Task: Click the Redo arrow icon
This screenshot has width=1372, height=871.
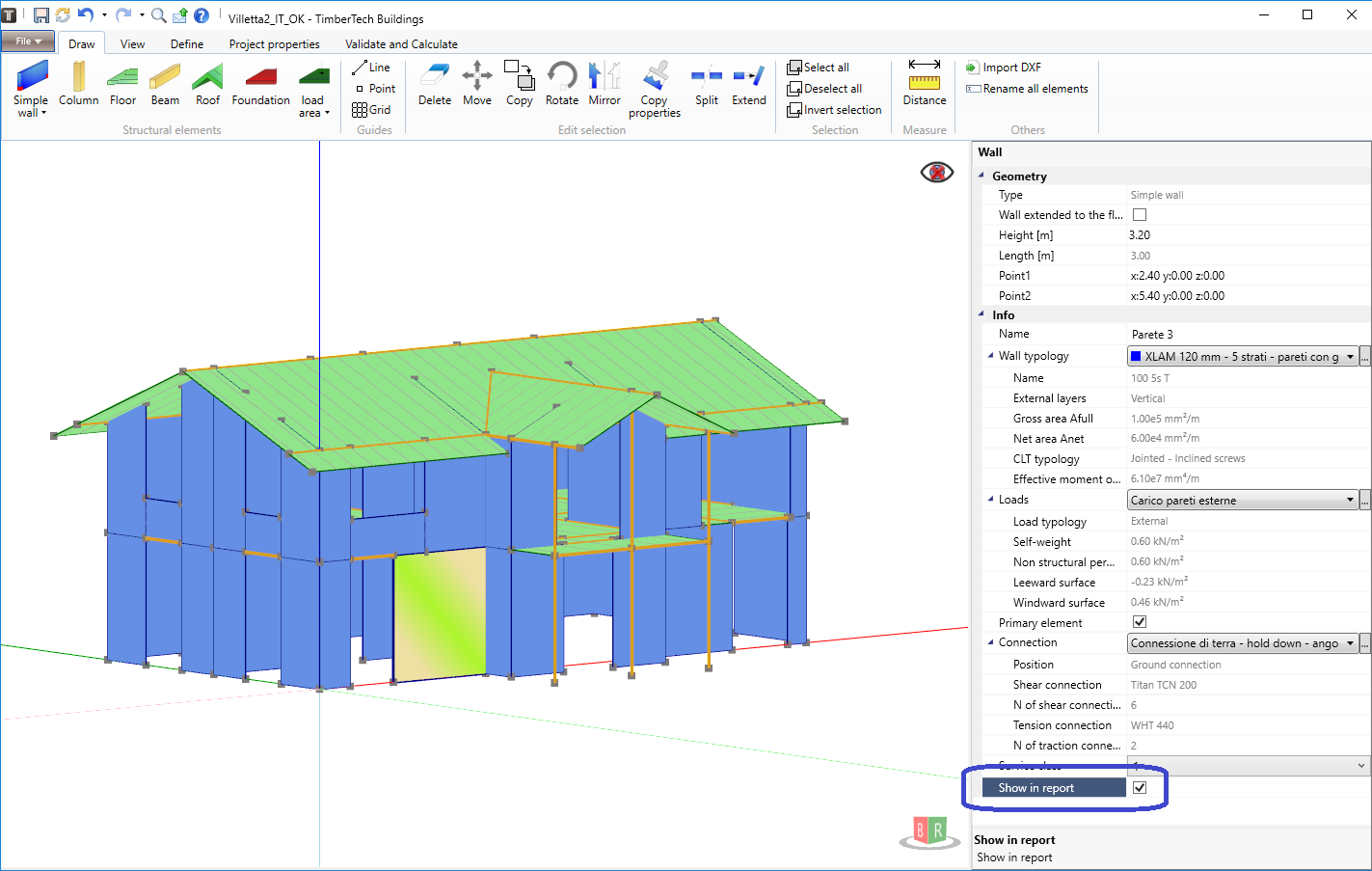Action: click(123, 15)
